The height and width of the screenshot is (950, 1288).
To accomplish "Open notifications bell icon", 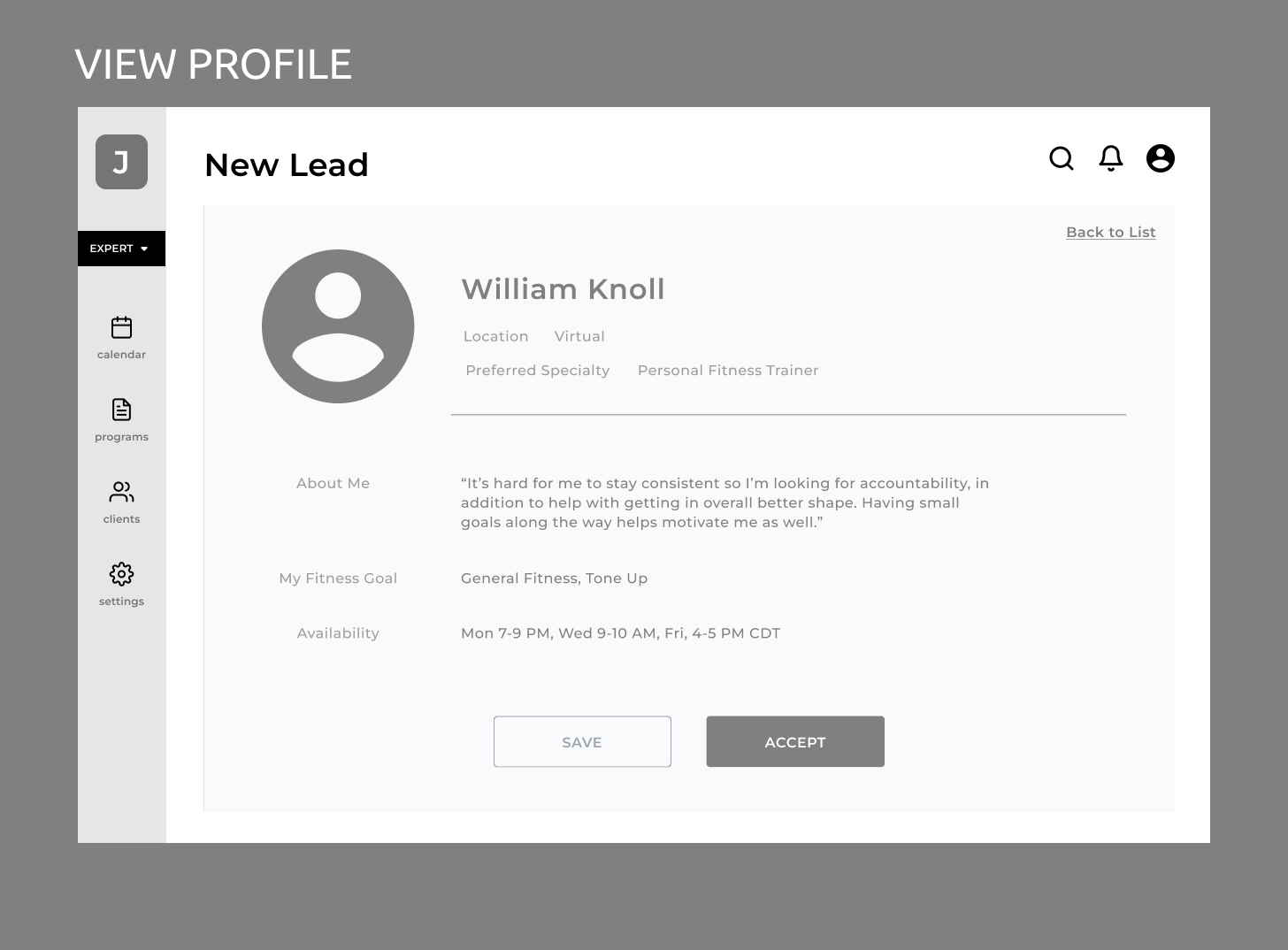I will point(1110,158).
